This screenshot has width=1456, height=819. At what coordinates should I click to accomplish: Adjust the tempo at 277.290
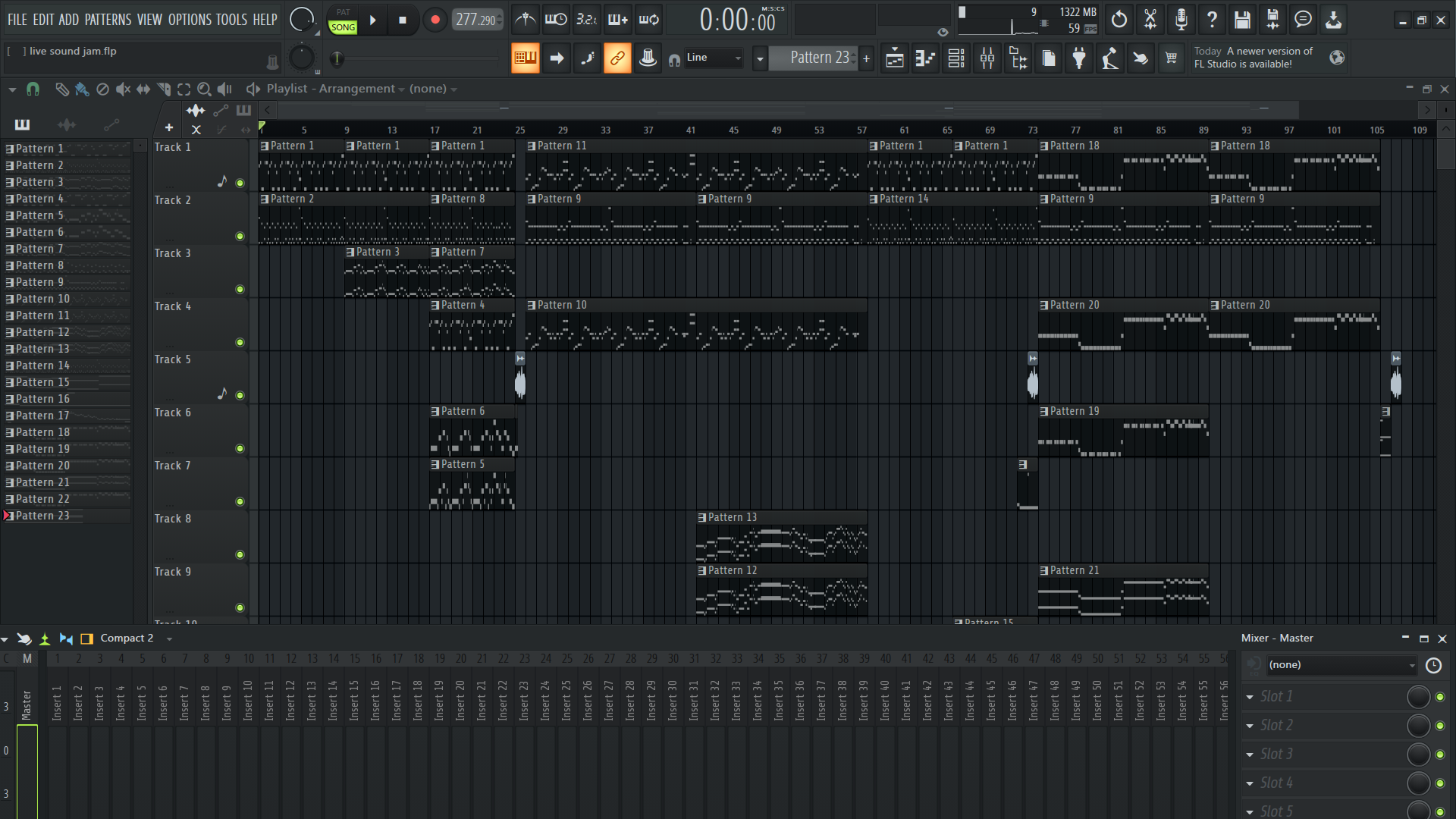click(475, 20)
